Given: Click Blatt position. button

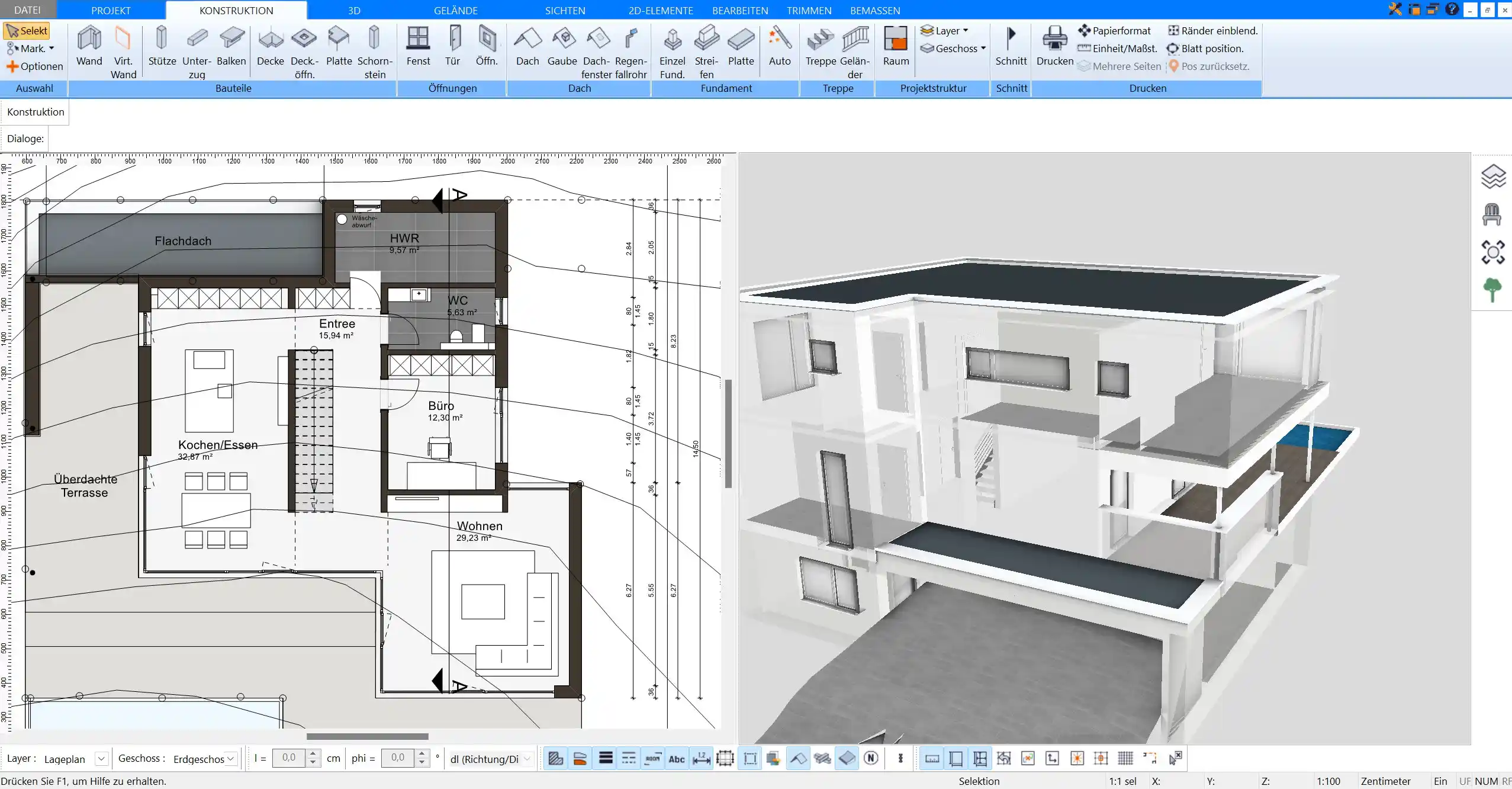Looking at the screenshot, I should (x=1205, y=49).
